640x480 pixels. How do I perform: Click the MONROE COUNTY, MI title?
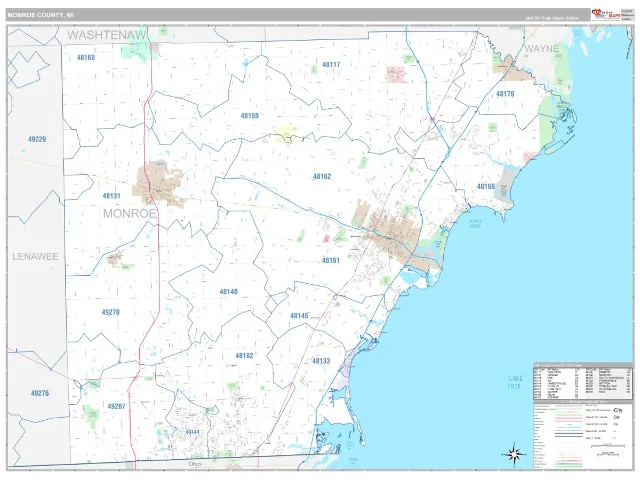(x=41, y=15)
